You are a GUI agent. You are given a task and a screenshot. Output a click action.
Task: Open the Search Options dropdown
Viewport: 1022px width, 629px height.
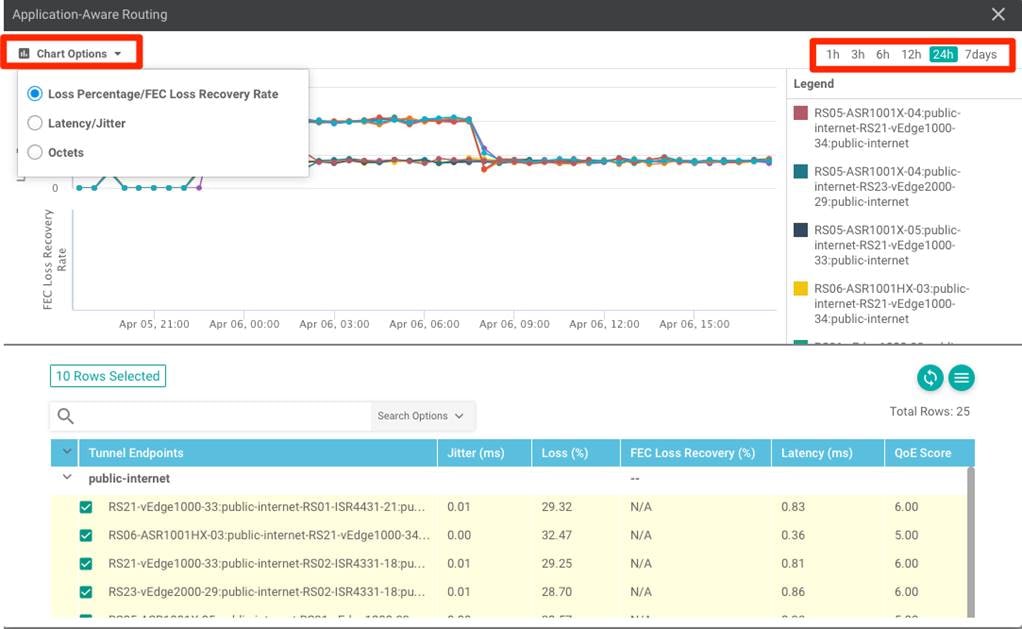pyautogui.click(x=422, y=416)
